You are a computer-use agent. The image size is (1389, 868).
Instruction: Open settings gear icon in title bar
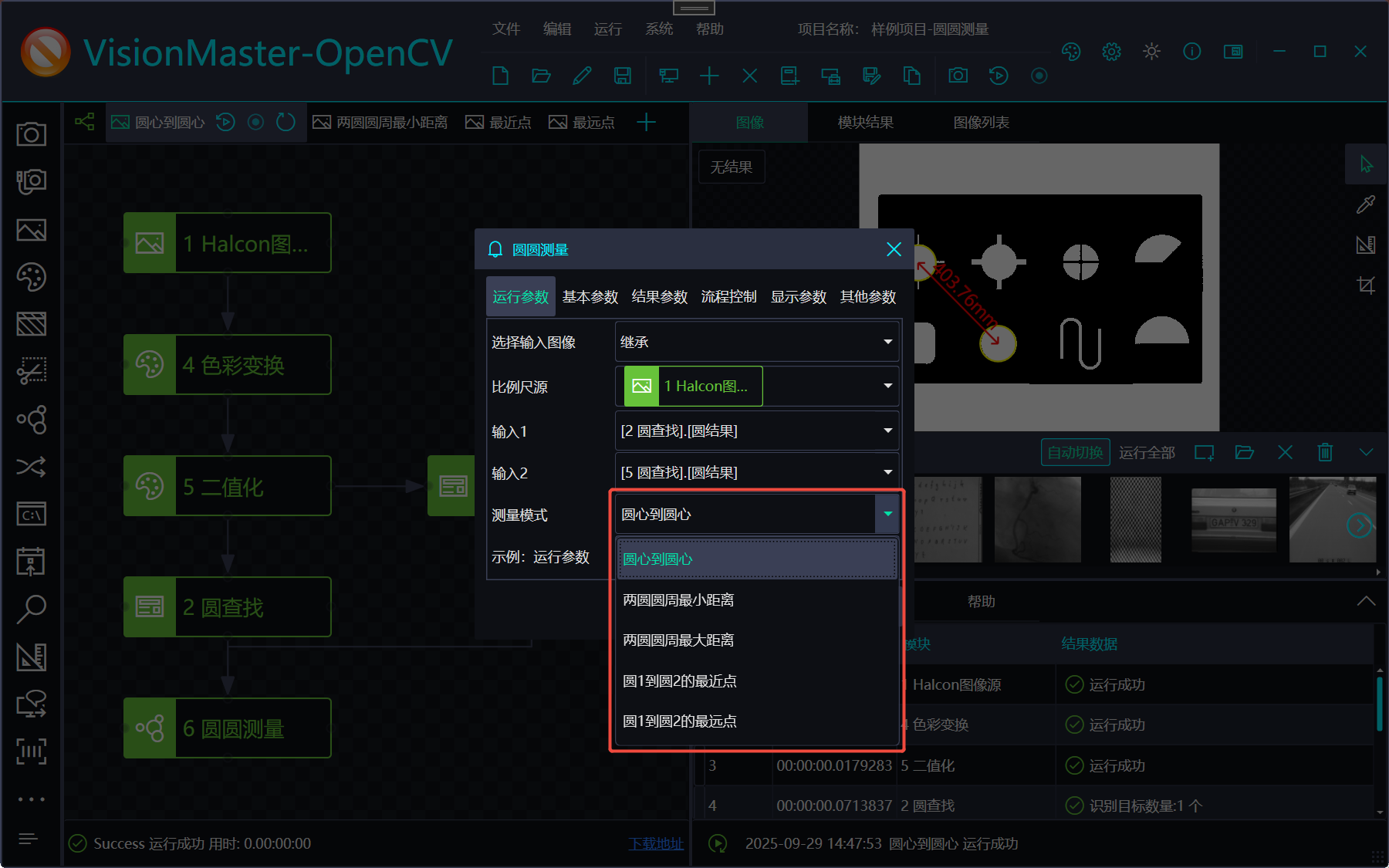pos(1111,52)
